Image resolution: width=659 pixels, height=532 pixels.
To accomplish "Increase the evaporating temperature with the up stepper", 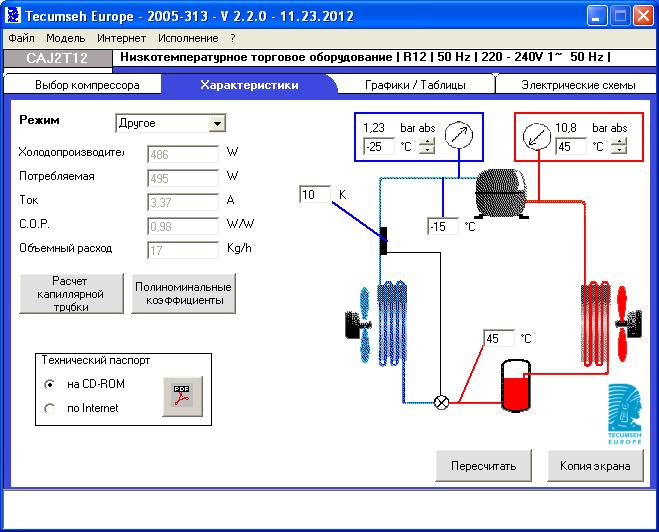I will click(x=427, y=141).
